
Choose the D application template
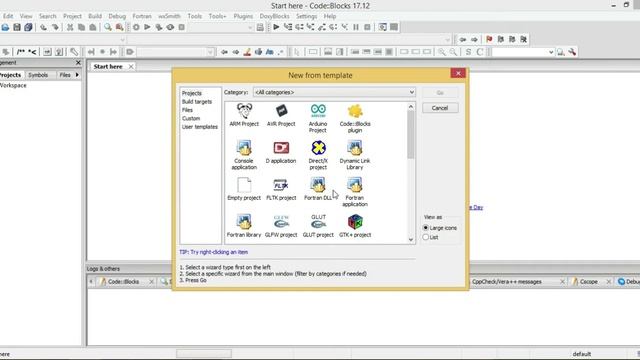281,152
